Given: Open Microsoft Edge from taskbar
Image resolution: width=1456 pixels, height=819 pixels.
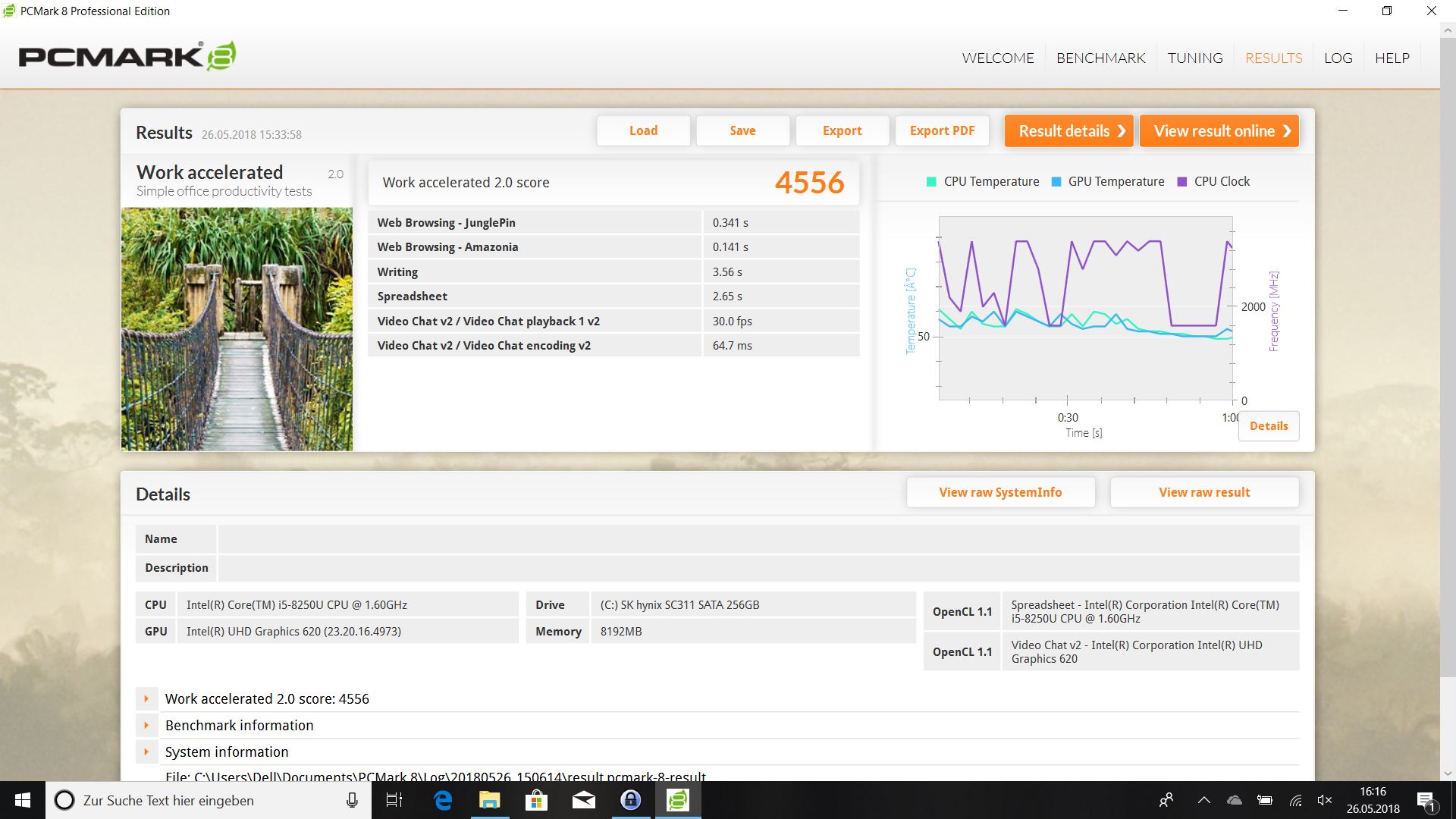Looking at the screenshot, I should [x=443, y=800].
